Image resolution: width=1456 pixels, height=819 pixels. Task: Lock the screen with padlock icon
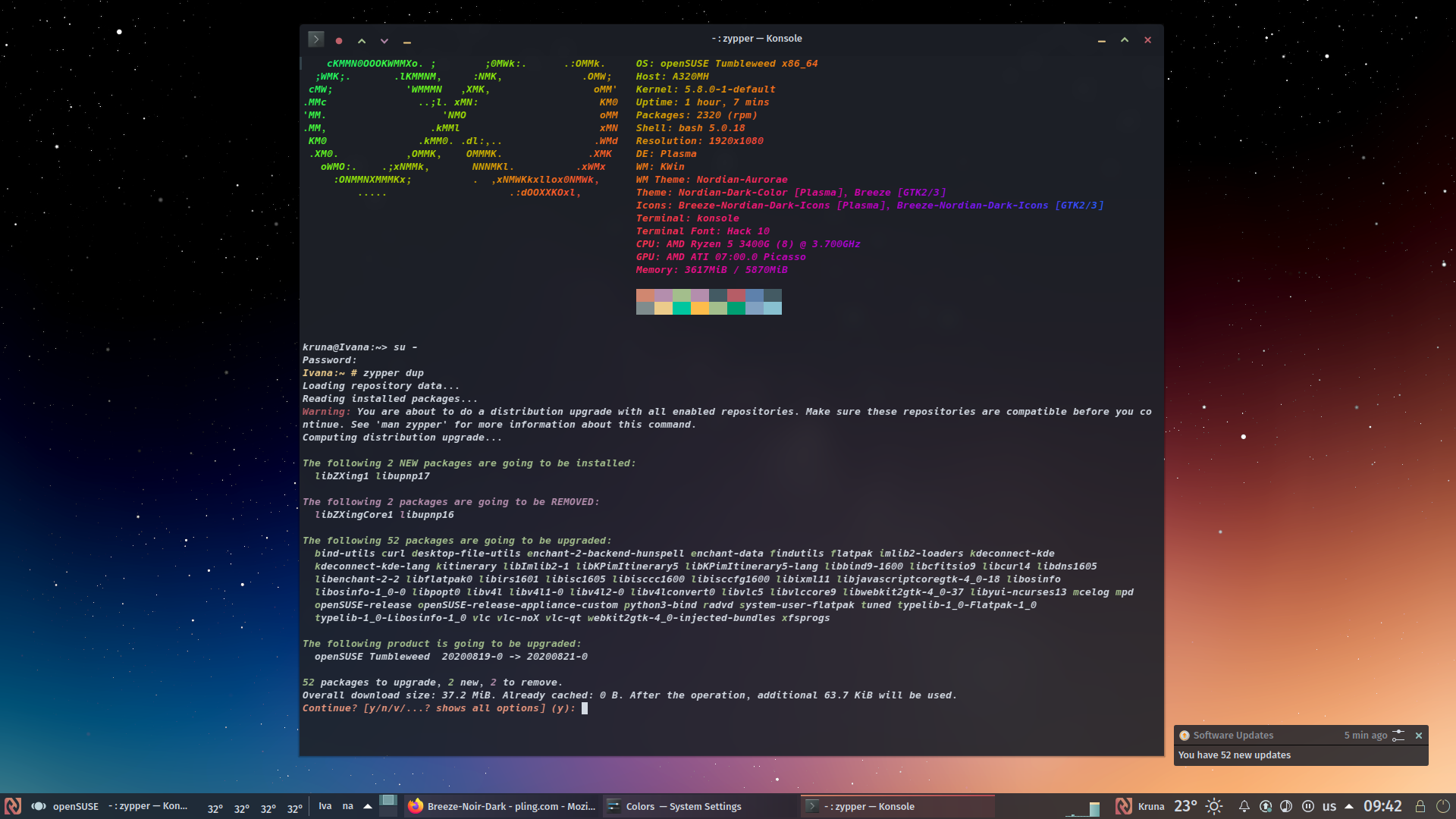click(1420, 806)
